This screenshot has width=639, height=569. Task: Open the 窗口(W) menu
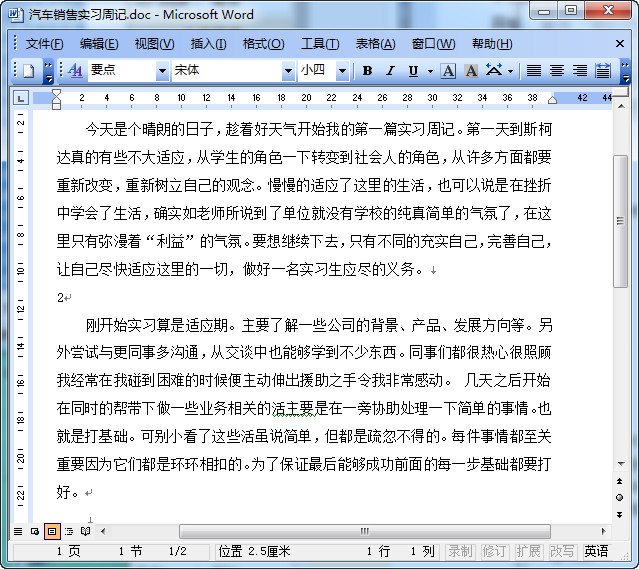433,44
